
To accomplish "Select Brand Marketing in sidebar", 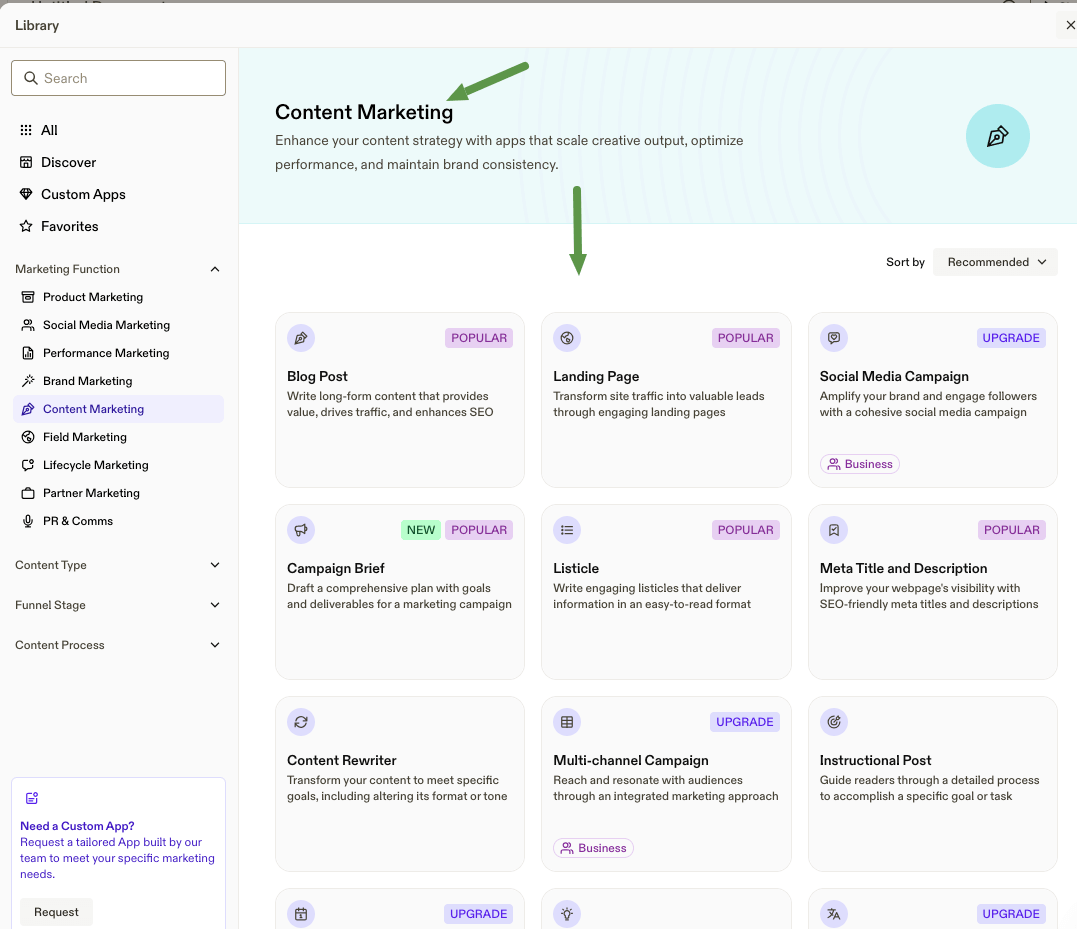I will click(x=87, y=381).
